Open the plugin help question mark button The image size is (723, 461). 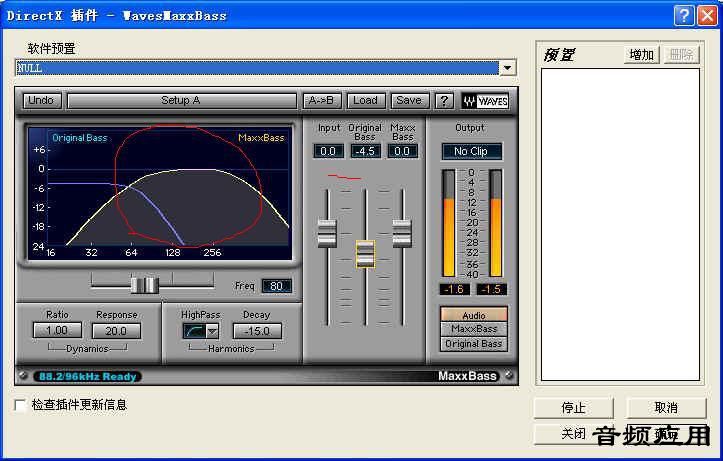444,100
